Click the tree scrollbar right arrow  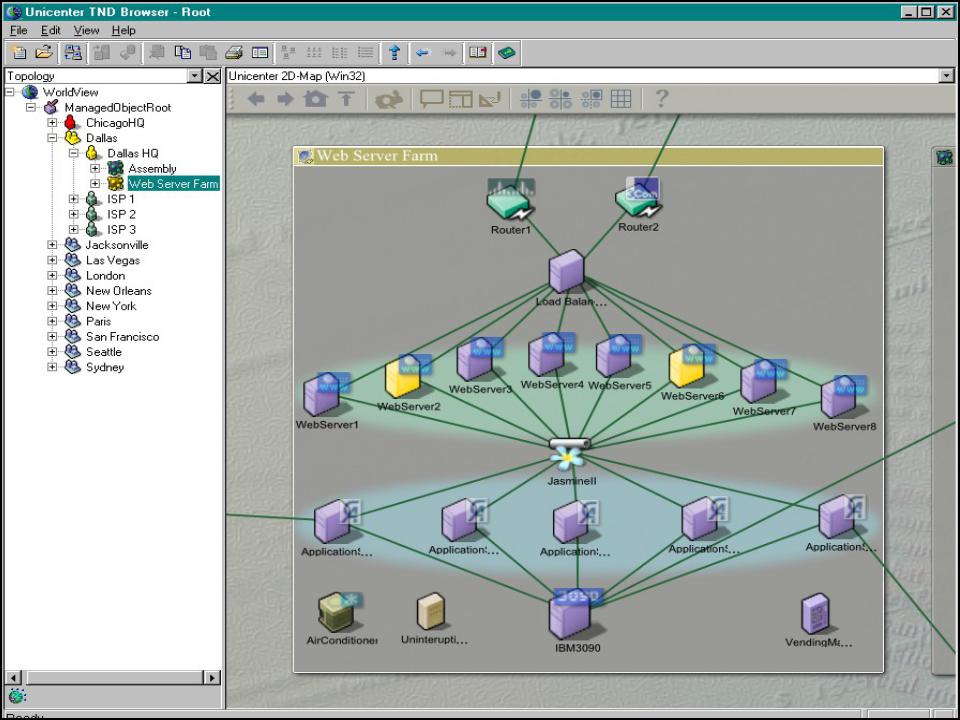(212, 678)
